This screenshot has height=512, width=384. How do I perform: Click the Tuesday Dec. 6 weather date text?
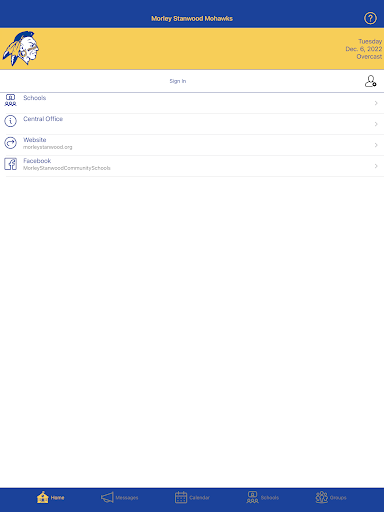pyautogui.click(x=364, y=49)
